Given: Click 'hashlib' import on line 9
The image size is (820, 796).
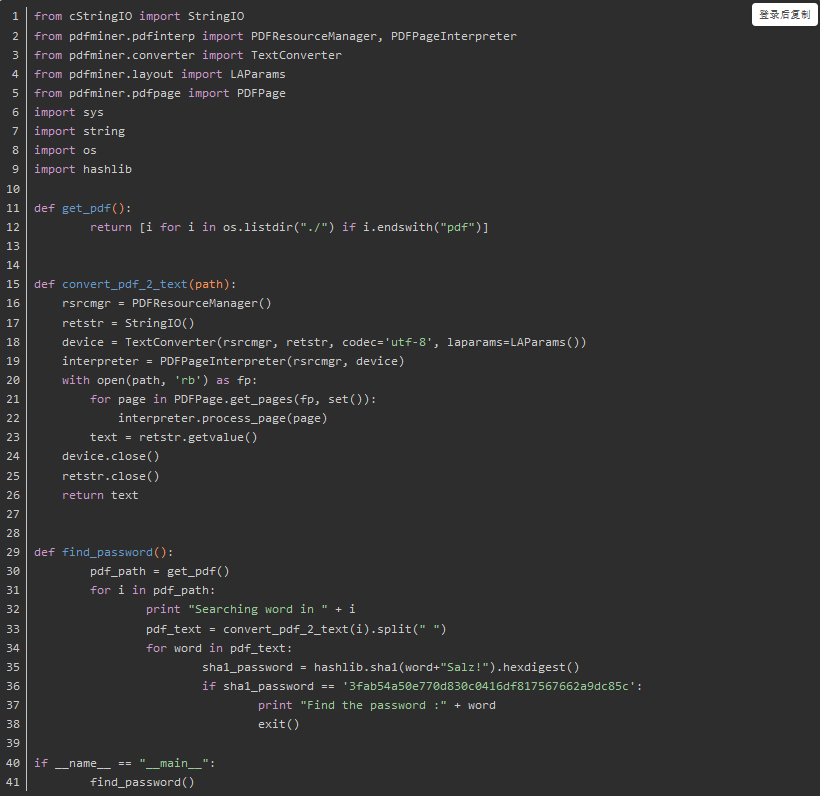Looking at the screenshot, I should [x=107, y=169].
